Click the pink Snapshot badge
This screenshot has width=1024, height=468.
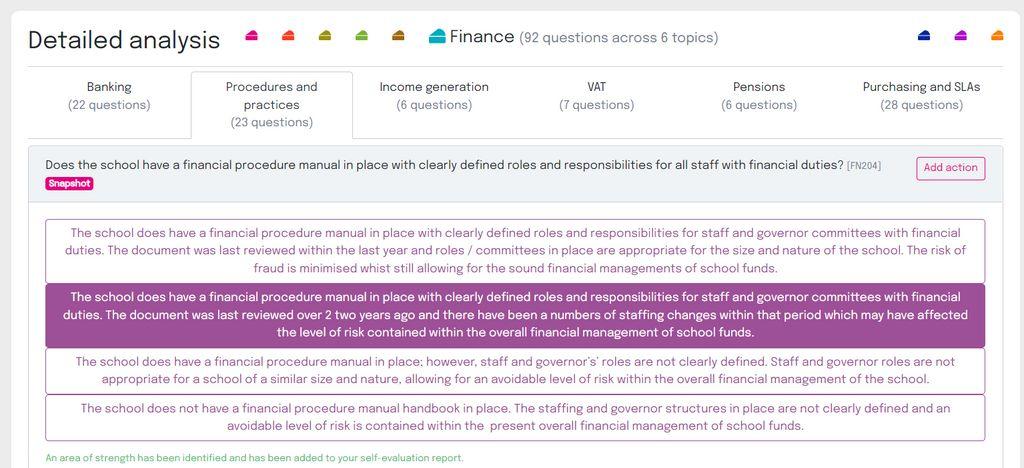click(x=69, y=184)
